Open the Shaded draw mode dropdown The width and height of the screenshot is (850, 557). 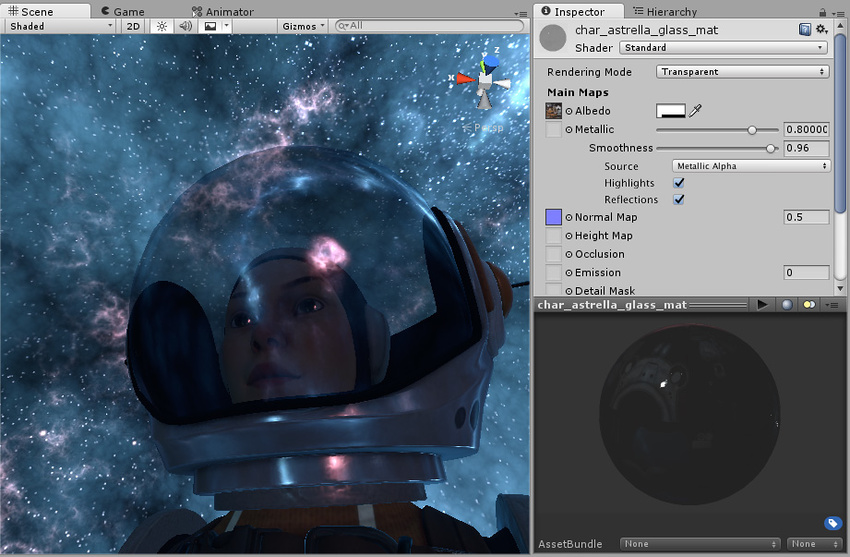click(x=60, y=26)
